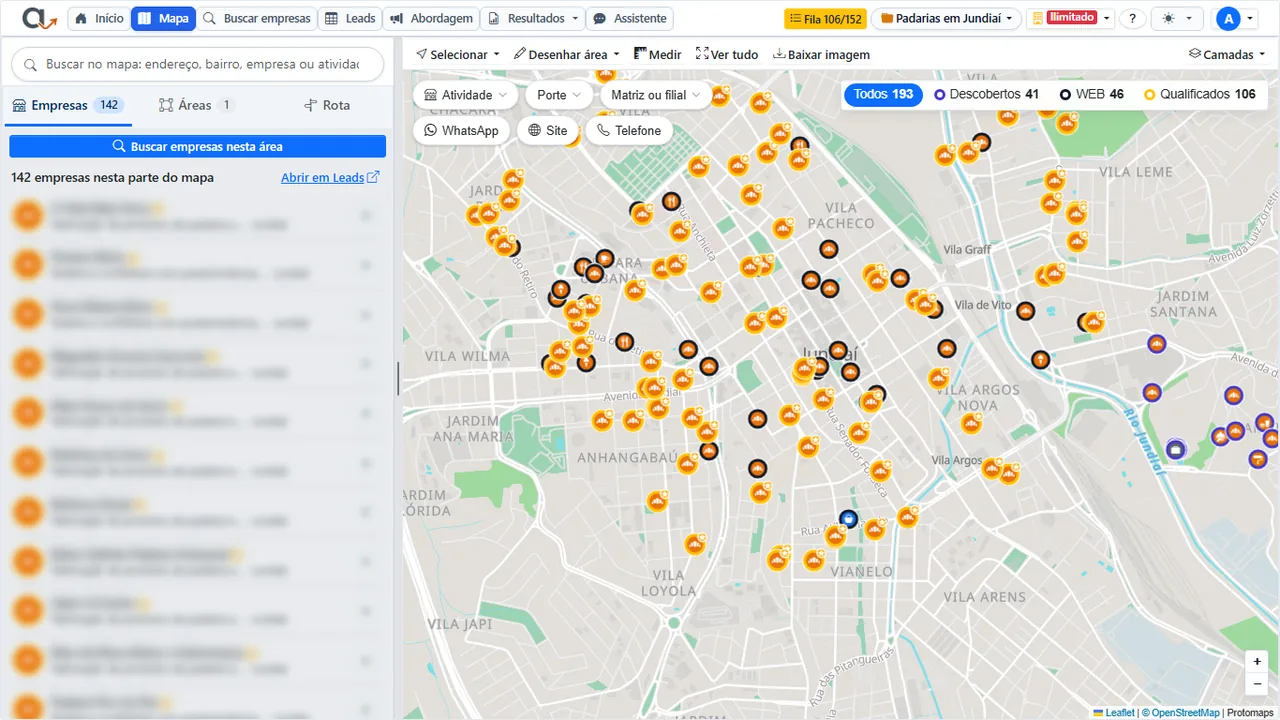Follow the Abrir em Leads link
This screenshot has height=720, width=1280.
[330, 177]
